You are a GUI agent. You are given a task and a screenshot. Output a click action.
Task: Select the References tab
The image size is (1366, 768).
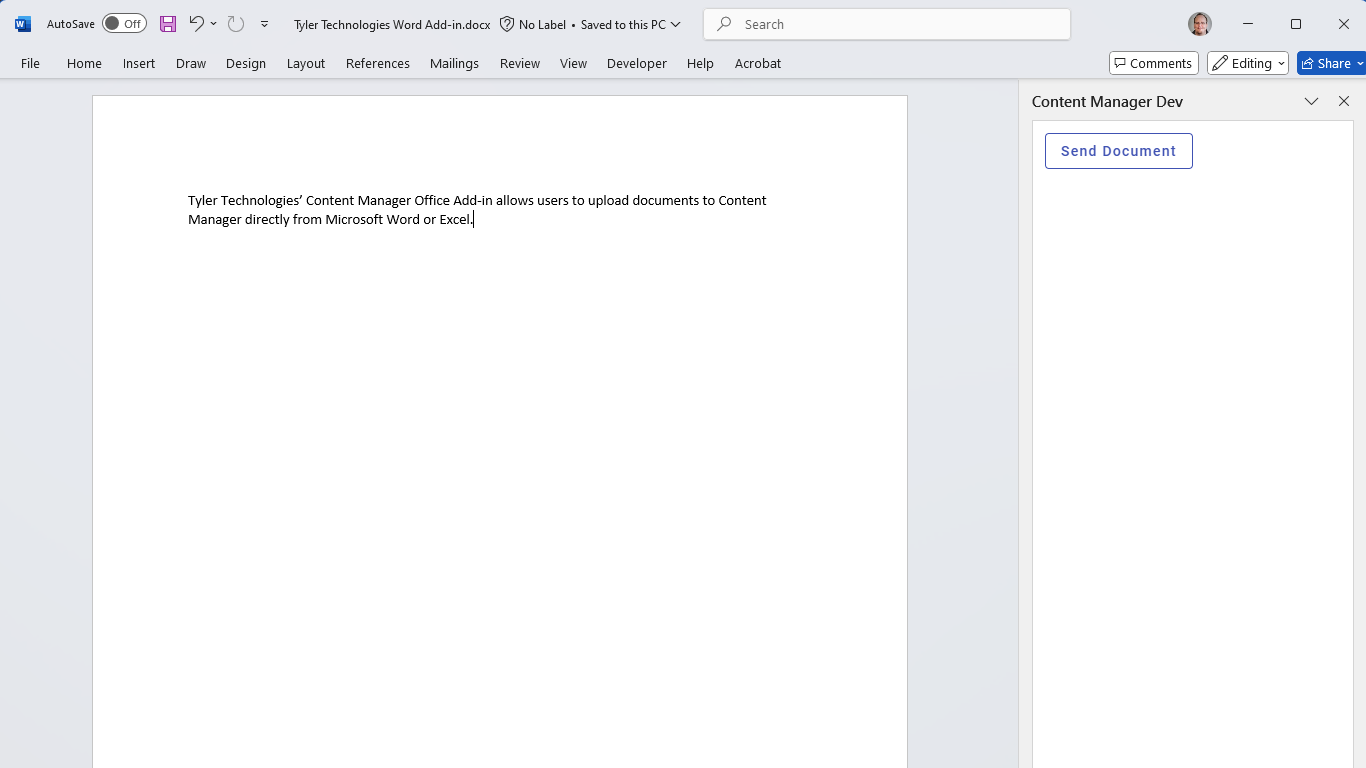378,63
